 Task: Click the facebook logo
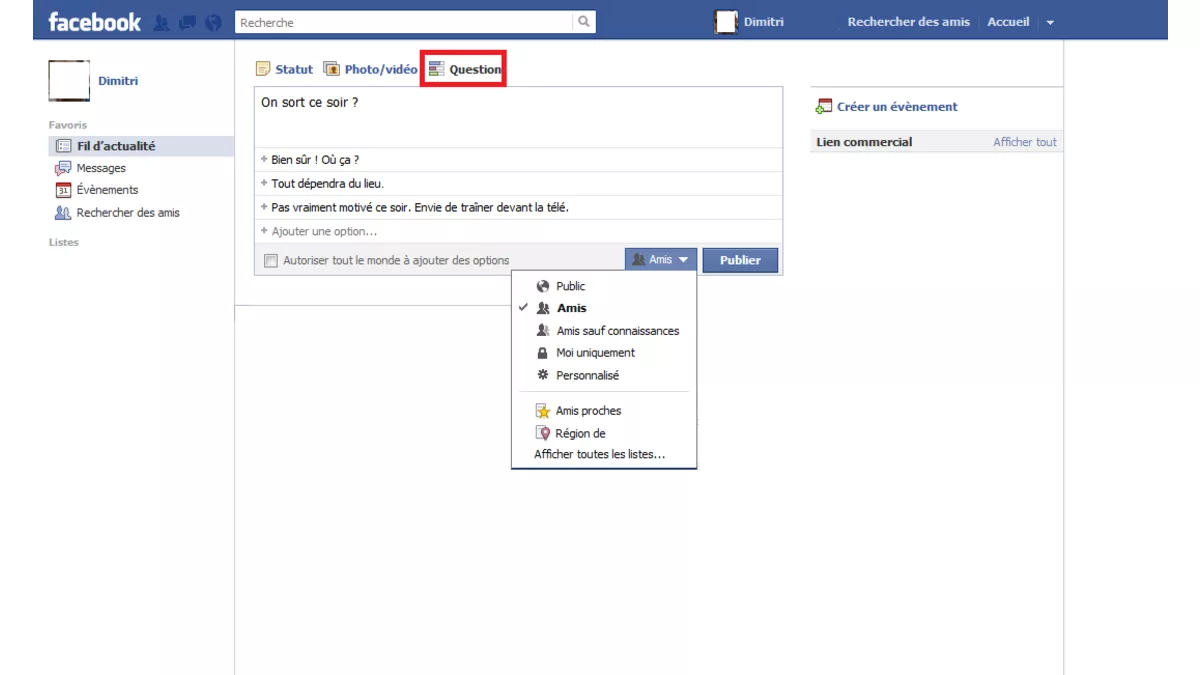click(x=95, y=22)
